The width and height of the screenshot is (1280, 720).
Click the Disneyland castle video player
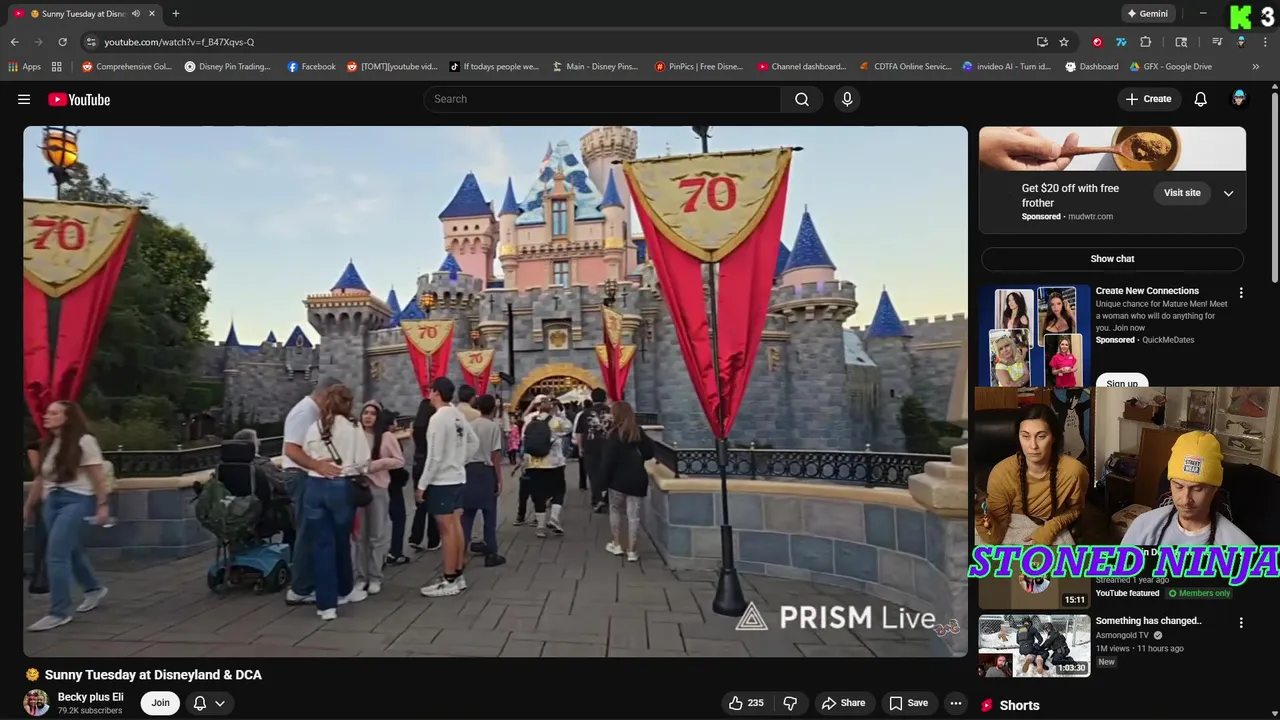click(495, 391)
